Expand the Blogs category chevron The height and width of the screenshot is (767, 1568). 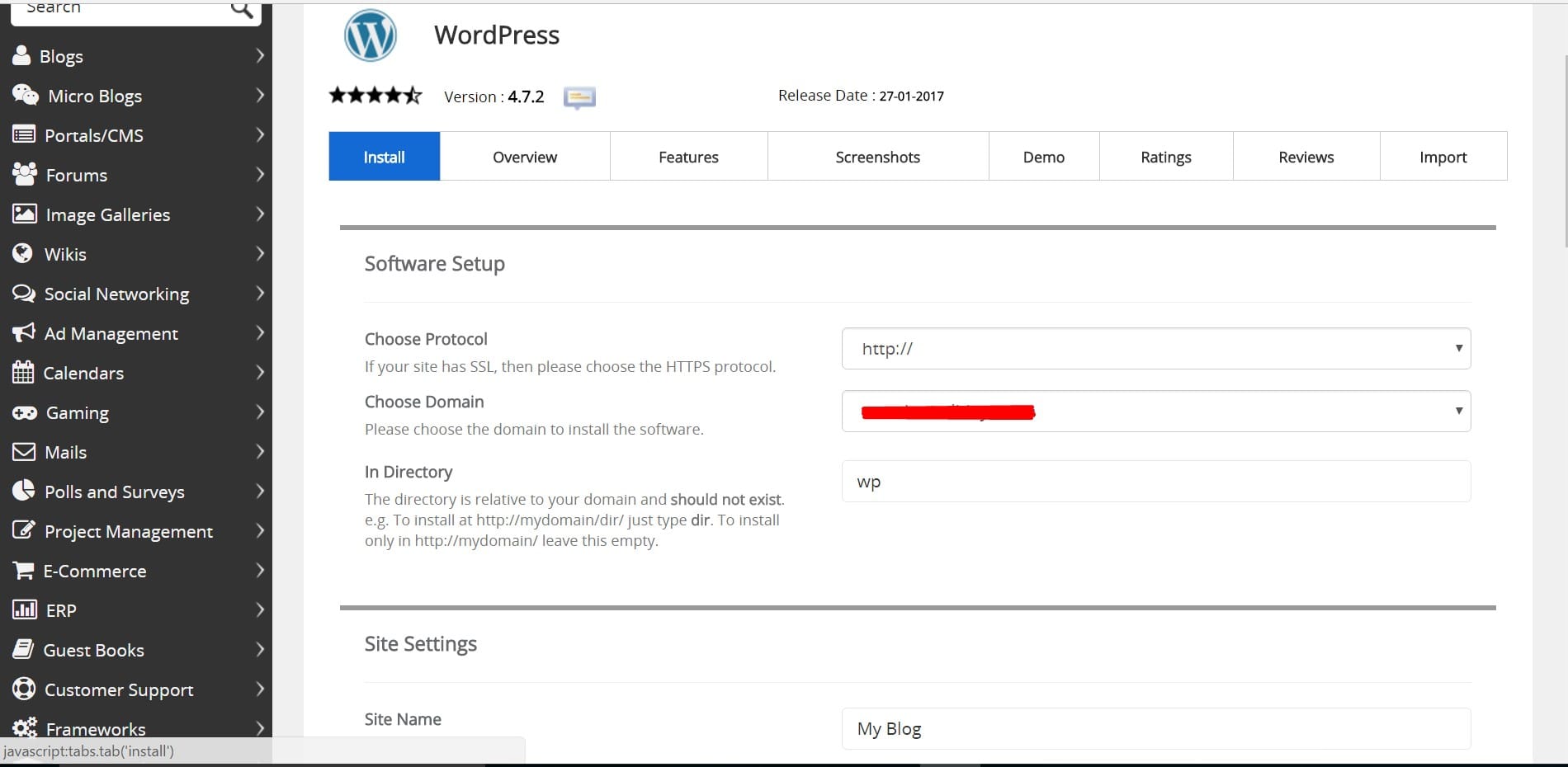tap(260, 55)
